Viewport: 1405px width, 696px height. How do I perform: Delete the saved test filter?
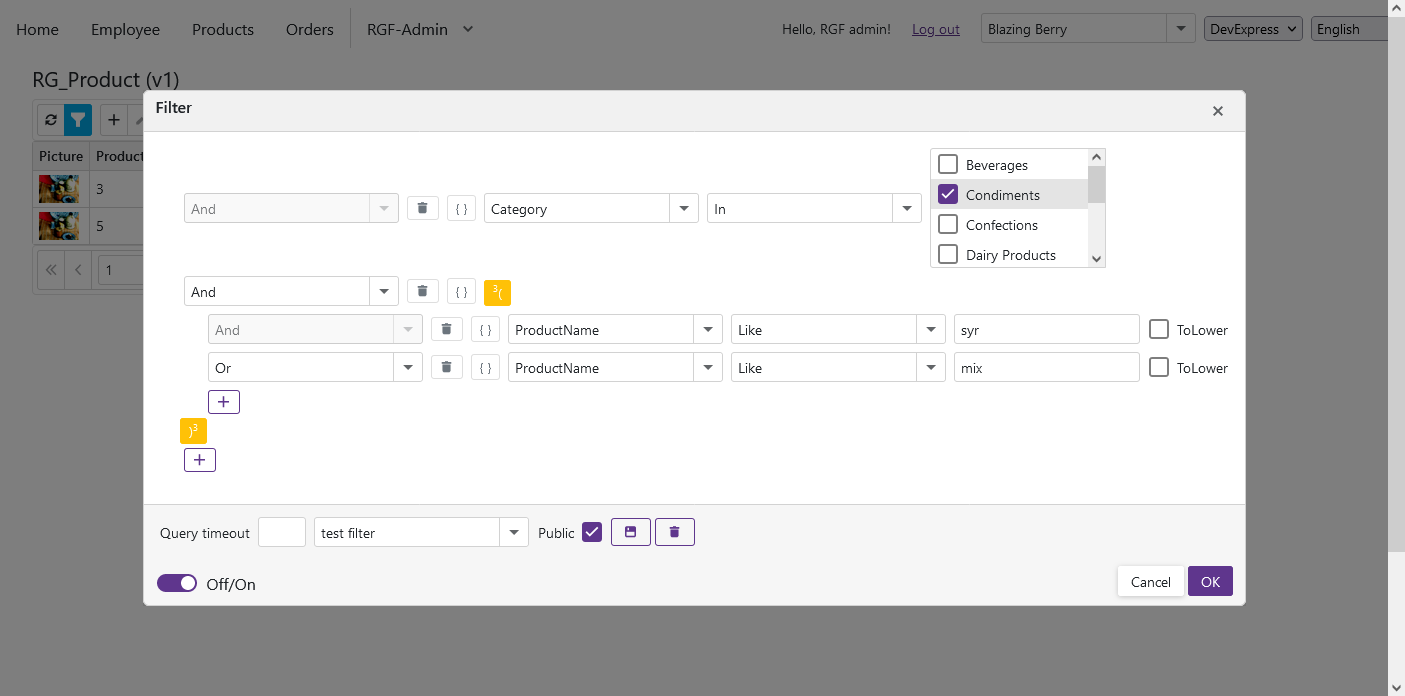pos(675,532)
